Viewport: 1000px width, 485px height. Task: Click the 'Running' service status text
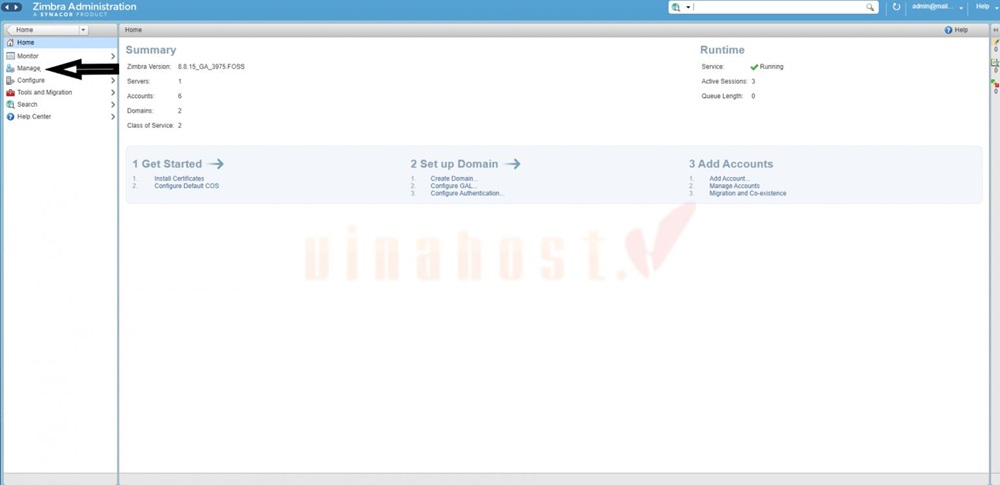click(771, 66)
